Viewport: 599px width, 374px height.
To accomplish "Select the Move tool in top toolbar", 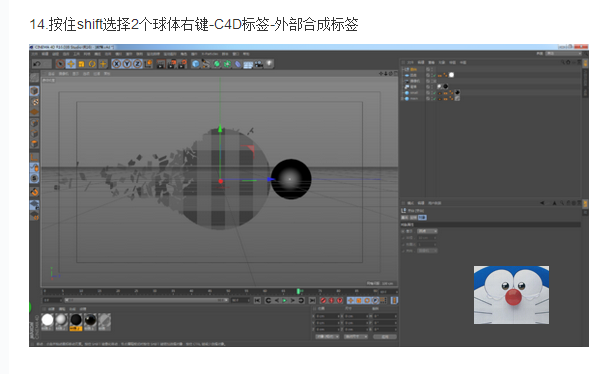I will (71, 64).
